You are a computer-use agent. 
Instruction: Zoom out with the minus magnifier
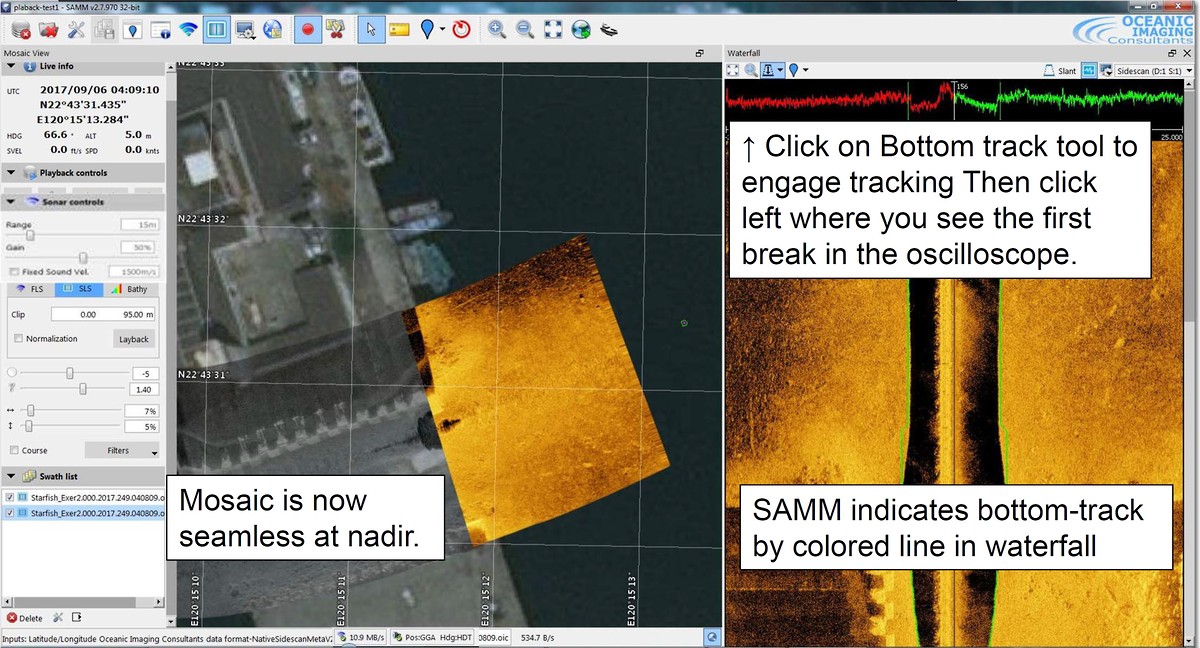(x=525, y=29)
